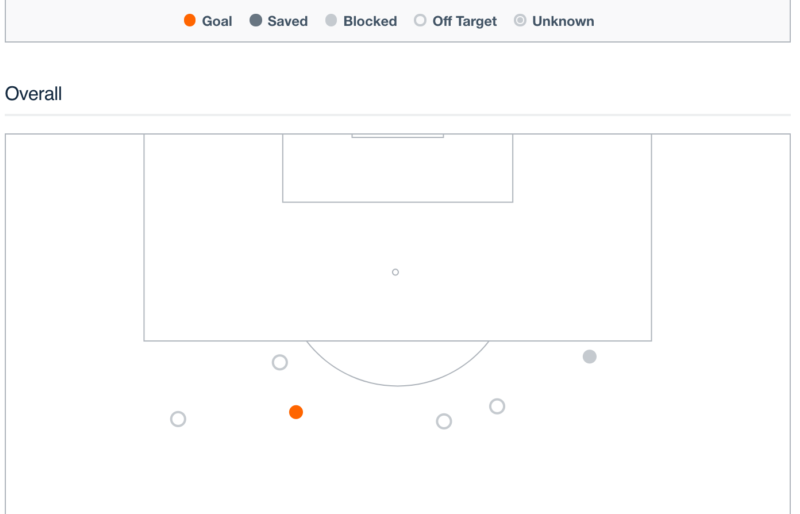Select the leftmost off target shot marker
The height and width of the screenshot is (514, 800).
pyautogui.click(x=178, y=419)
